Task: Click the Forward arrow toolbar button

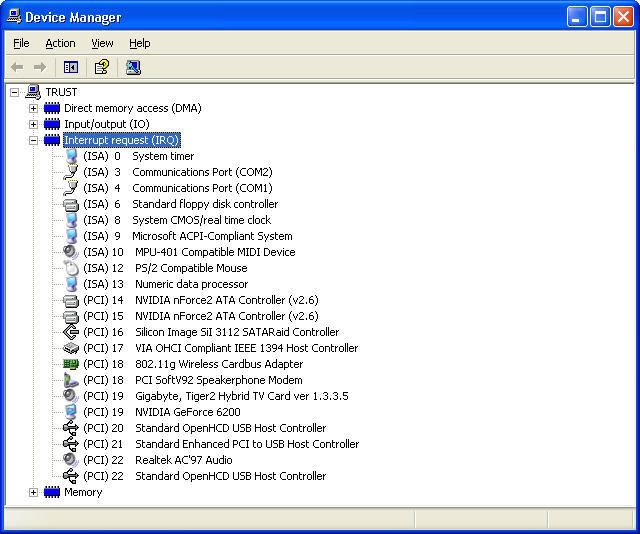Action: click(40, 67)
